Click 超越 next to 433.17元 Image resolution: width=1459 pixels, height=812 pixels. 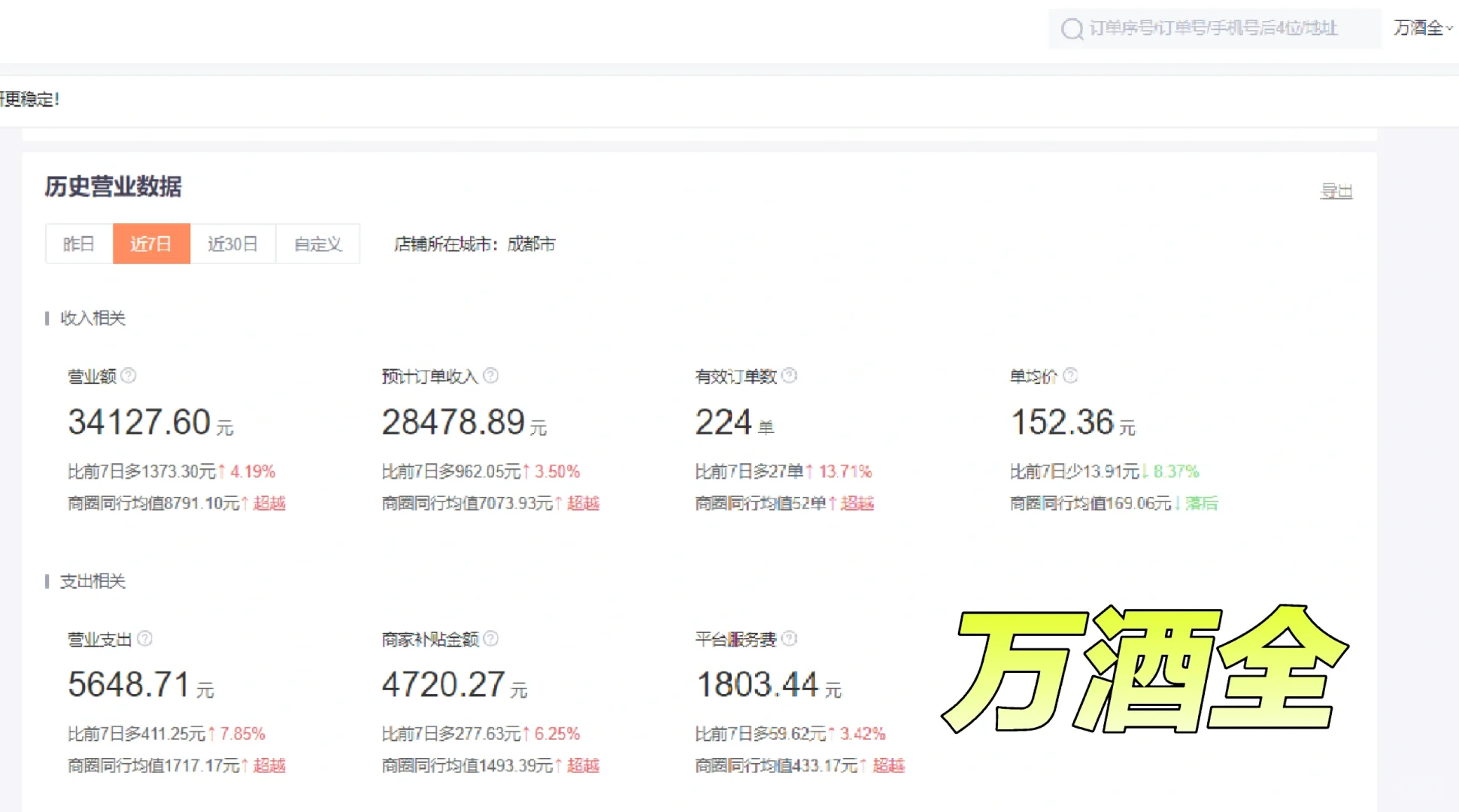(x=889, y=765)
